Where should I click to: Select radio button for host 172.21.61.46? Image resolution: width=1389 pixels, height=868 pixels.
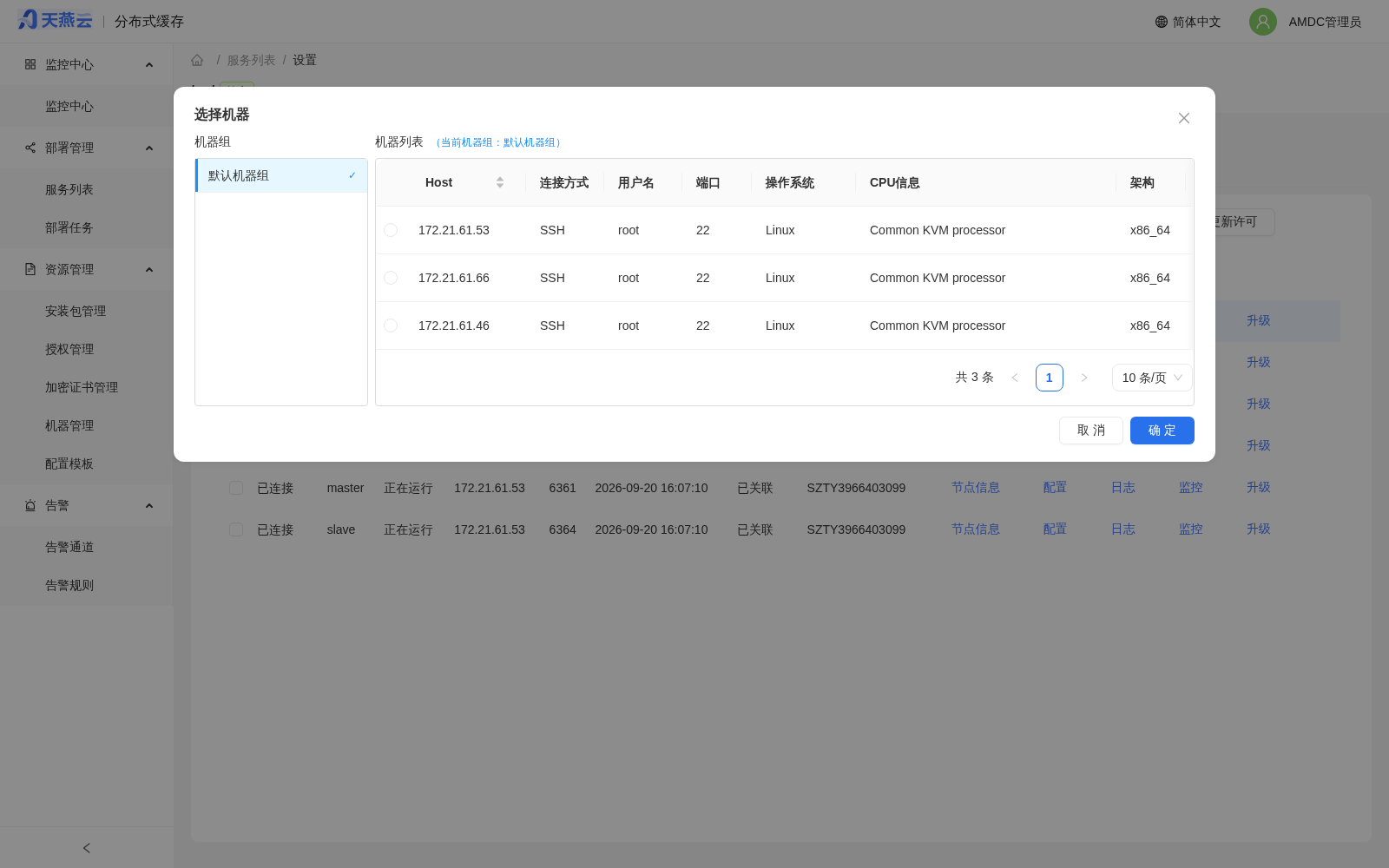pyautogui.click(x=391, y=325)
